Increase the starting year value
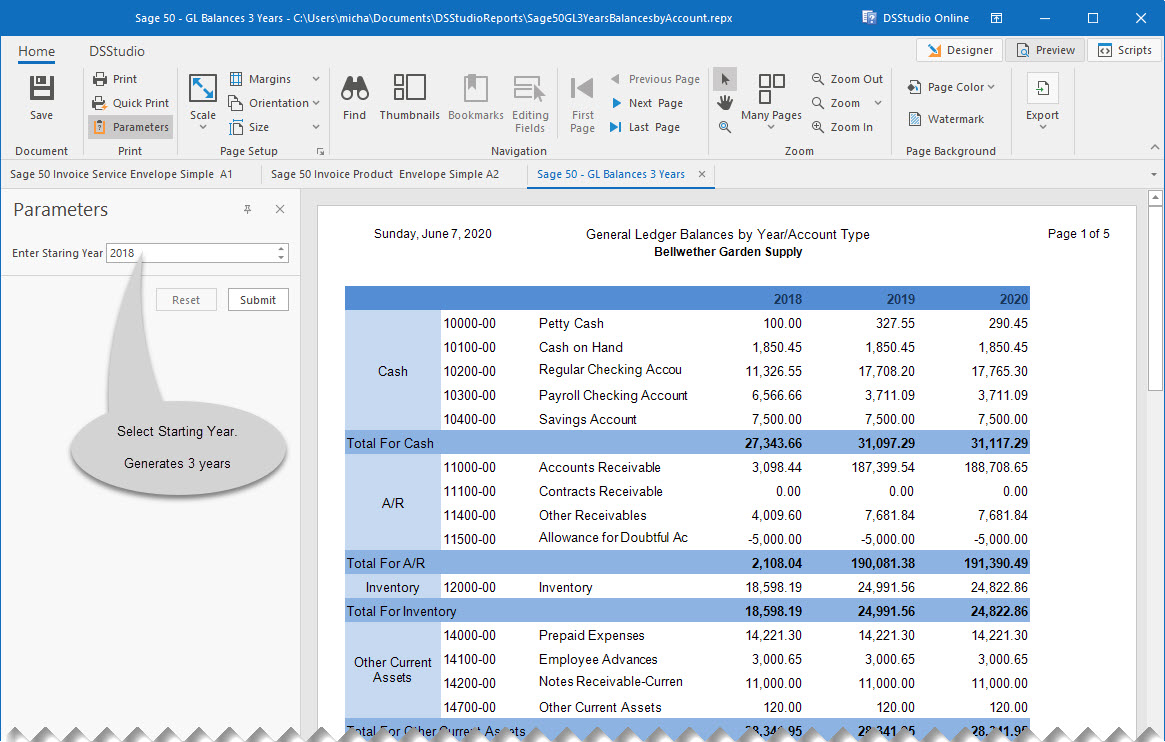The width and height of the screenshot is (1165, 742). (x=282, y=249)
